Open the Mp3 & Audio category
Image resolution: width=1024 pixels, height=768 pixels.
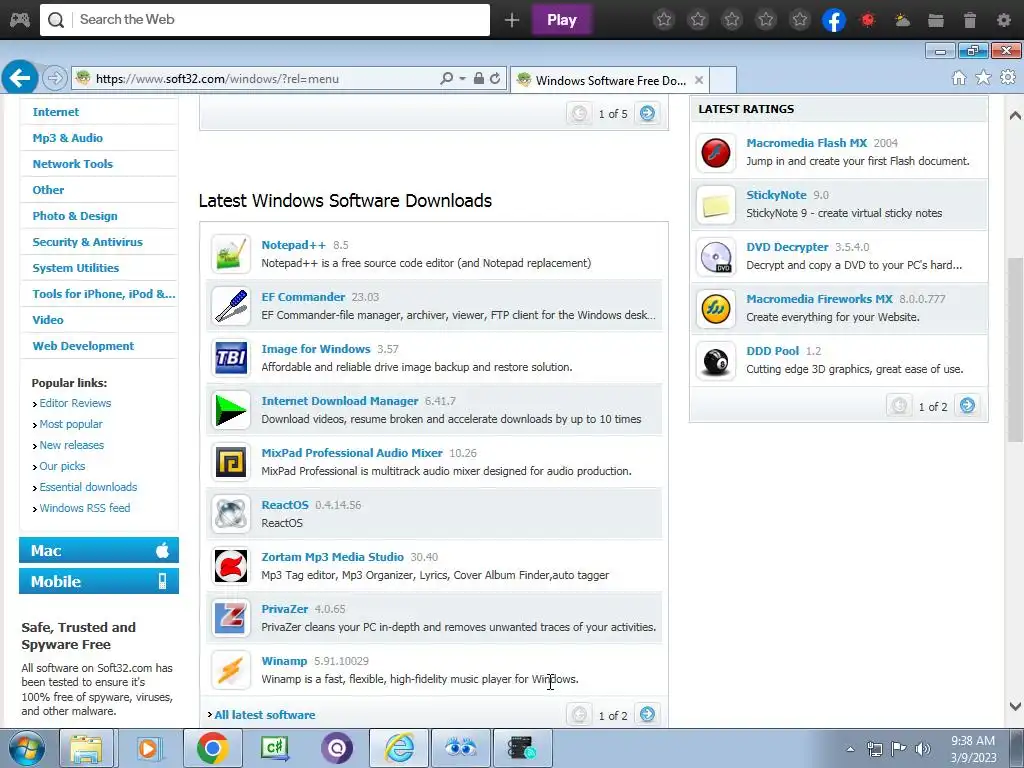point(67,138)
